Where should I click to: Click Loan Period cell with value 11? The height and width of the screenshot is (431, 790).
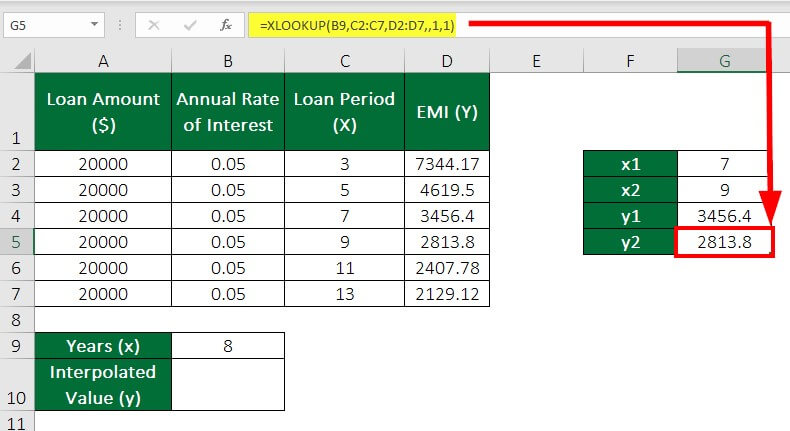pyautogui.click(x=345, y=268)
